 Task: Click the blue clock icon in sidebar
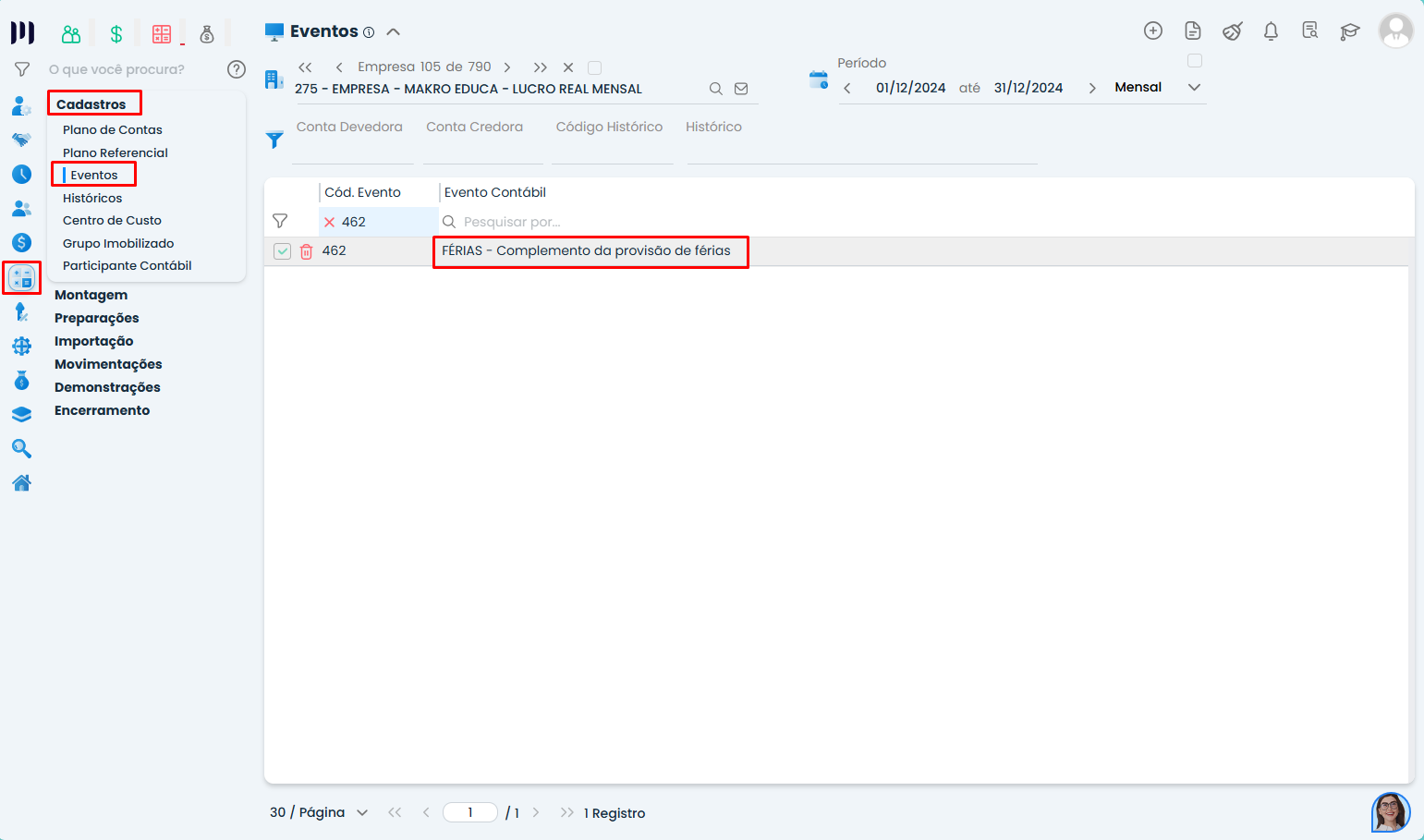[x=21, y=174]
